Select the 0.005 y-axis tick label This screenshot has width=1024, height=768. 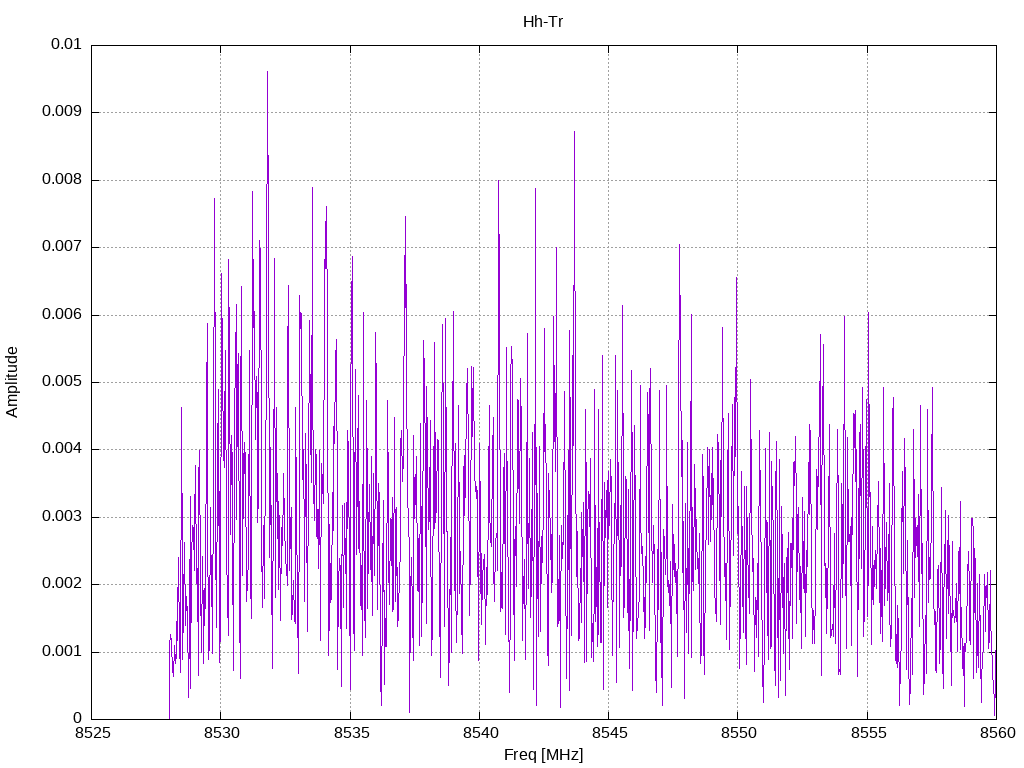tap(62, 381)
